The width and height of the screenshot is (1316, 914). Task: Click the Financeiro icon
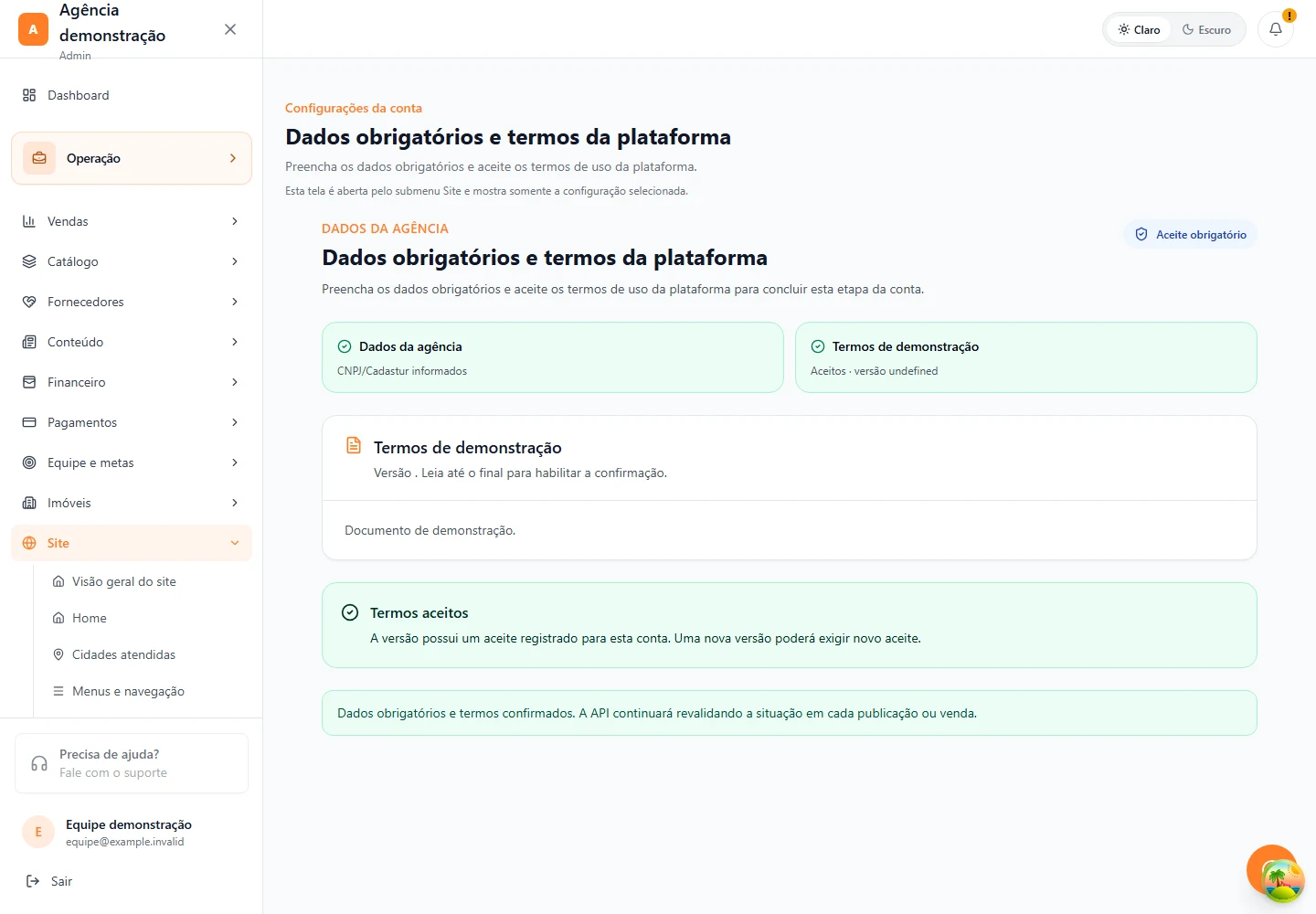29,382
